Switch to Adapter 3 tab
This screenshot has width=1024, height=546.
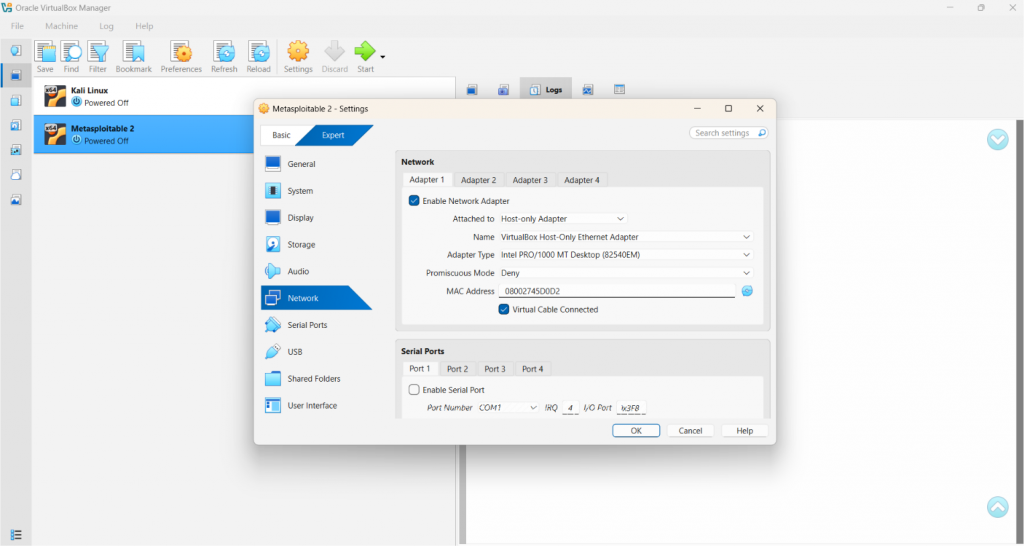point(530,180)
